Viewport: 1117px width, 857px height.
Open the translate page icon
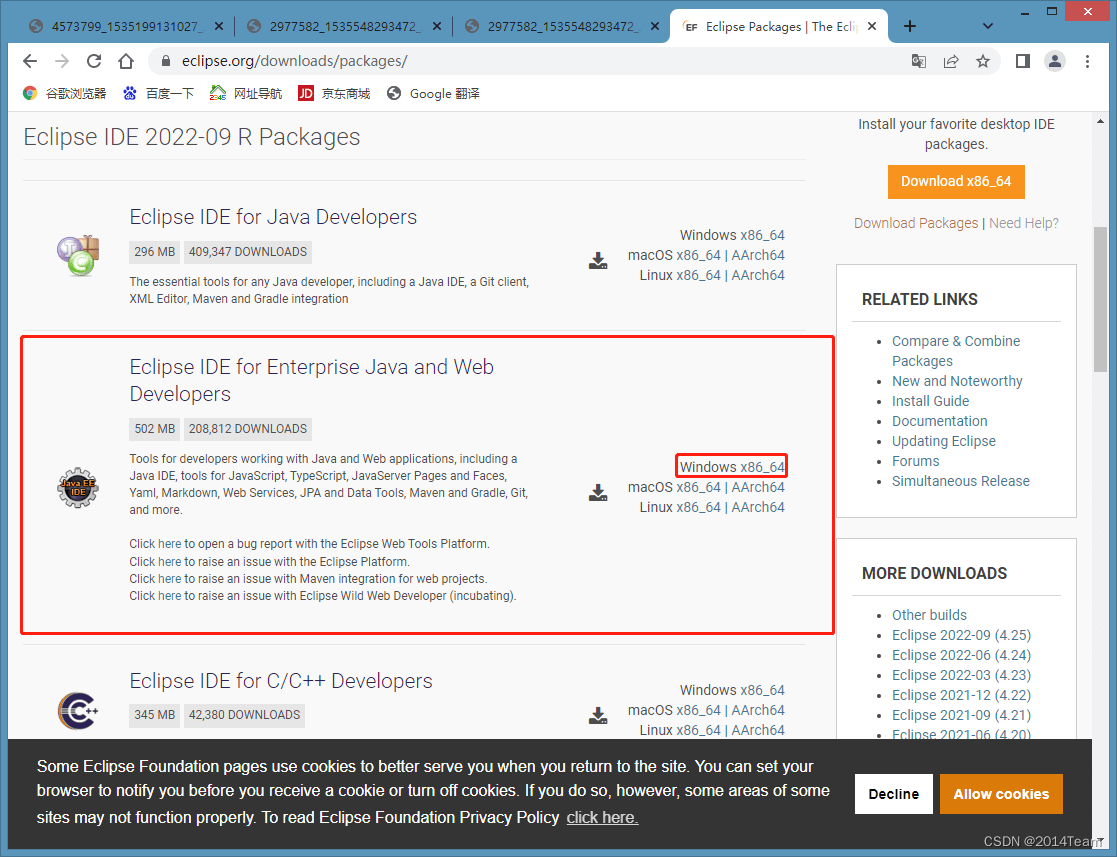pyautogui.click(x=919, y=61)
